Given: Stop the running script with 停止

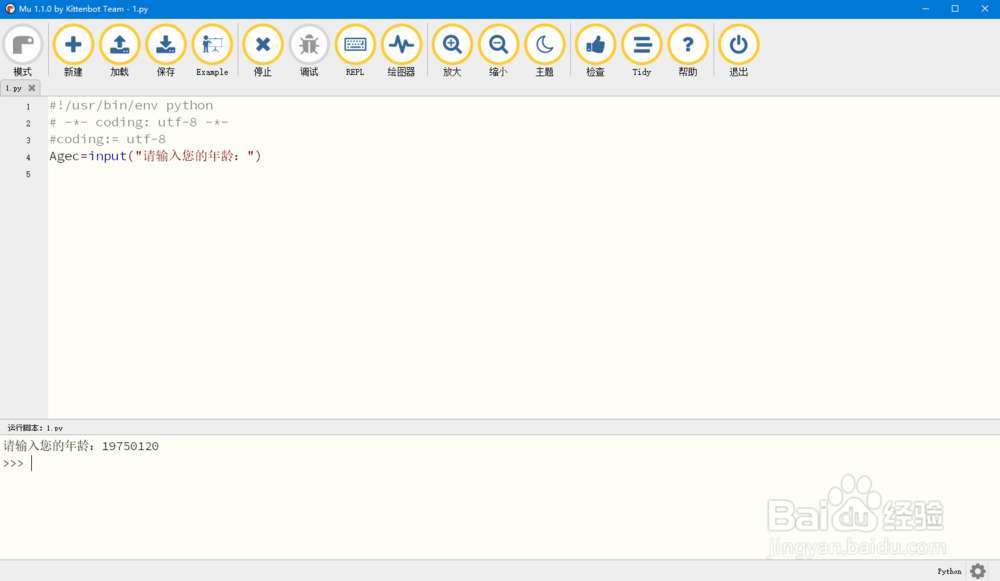Looking at the screenshot, I should click(x=263, y=51).
